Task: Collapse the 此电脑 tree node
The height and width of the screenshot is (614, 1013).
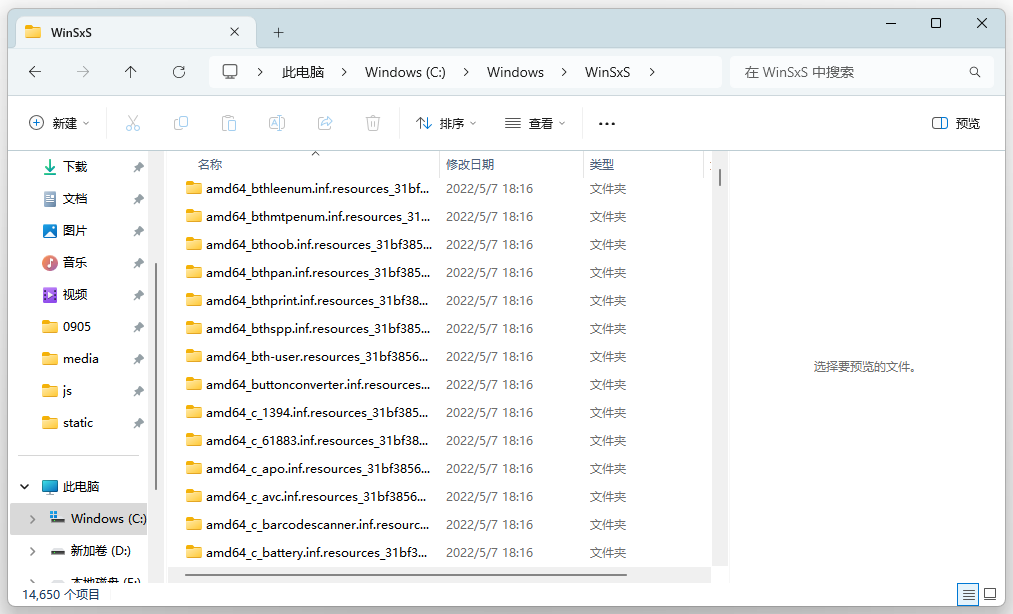Action: [25, 487]
